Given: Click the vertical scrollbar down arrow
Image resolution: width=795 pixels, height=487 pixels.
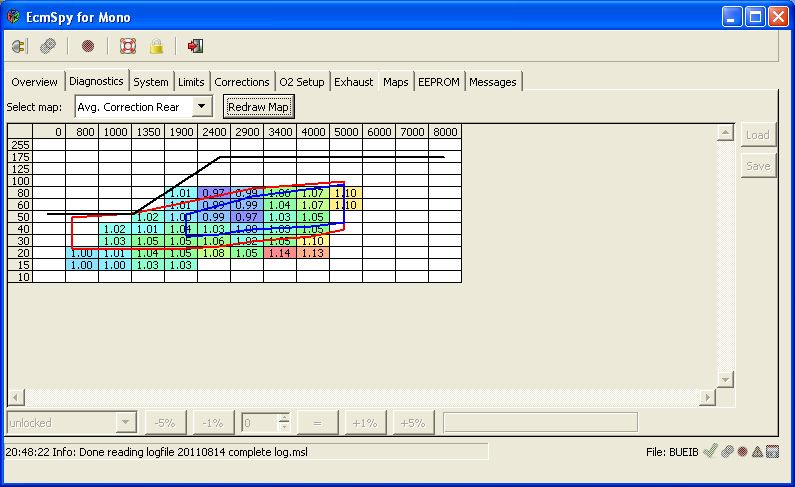Looking at the screenshot, I should click(726, 379).
